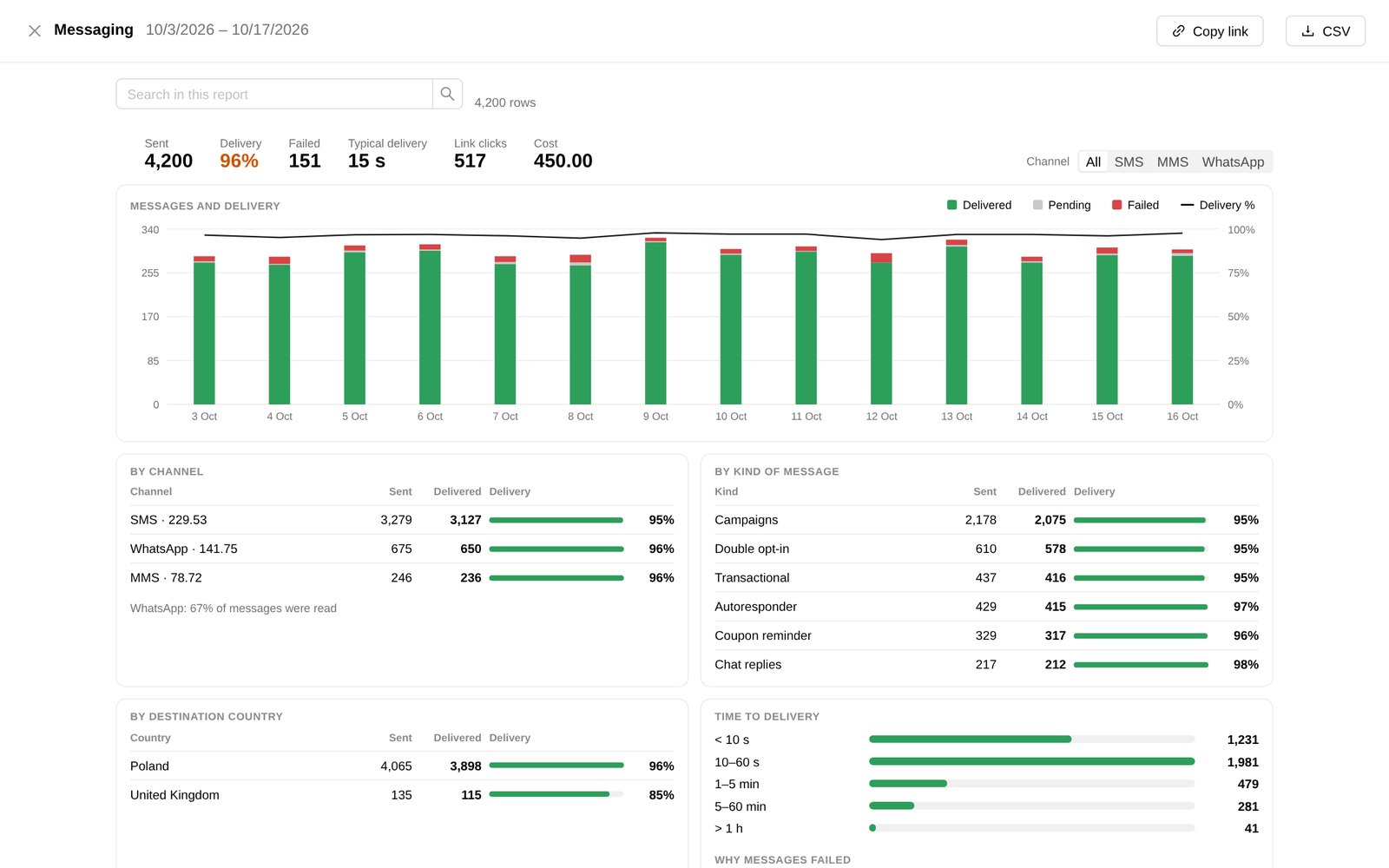Click the date range 10/3/2026 – 10/17/2026
Screen dimensions: 1389x868
coord(227,30)
